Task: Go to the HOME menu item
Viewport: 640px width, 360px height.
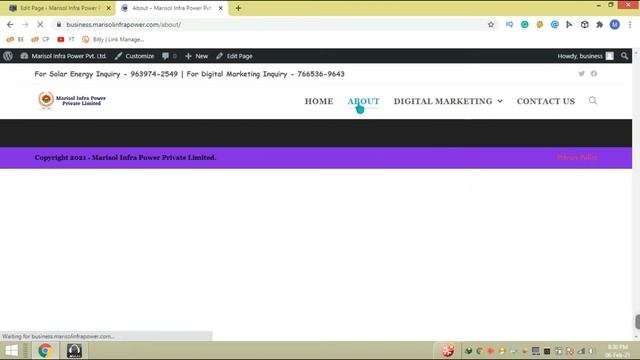Action: click(x=319, y=101)
